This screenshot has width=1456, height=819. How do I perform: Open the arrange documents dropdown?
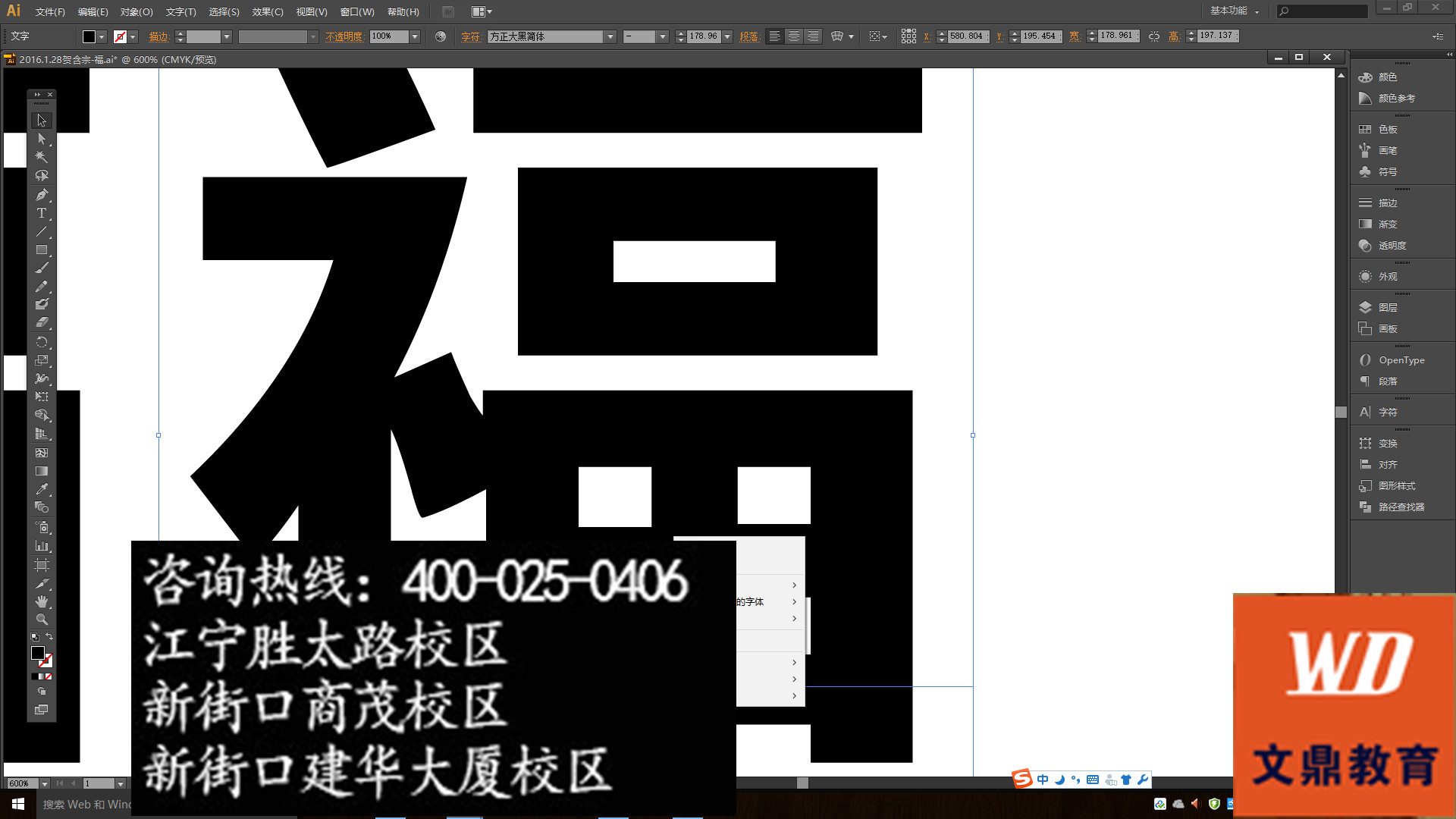482,11
